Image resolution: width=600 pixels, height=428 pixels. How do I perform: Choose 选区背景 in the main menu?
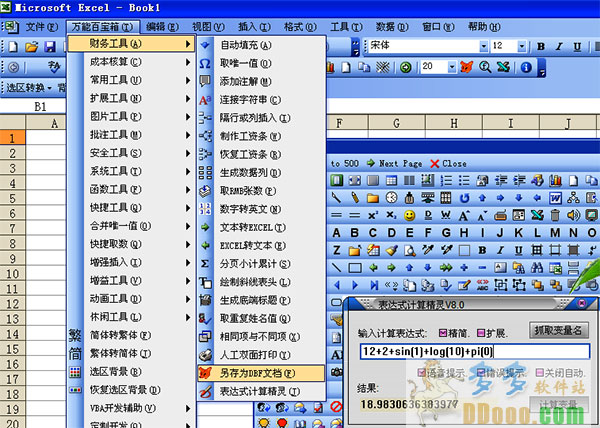click(131, 371)
